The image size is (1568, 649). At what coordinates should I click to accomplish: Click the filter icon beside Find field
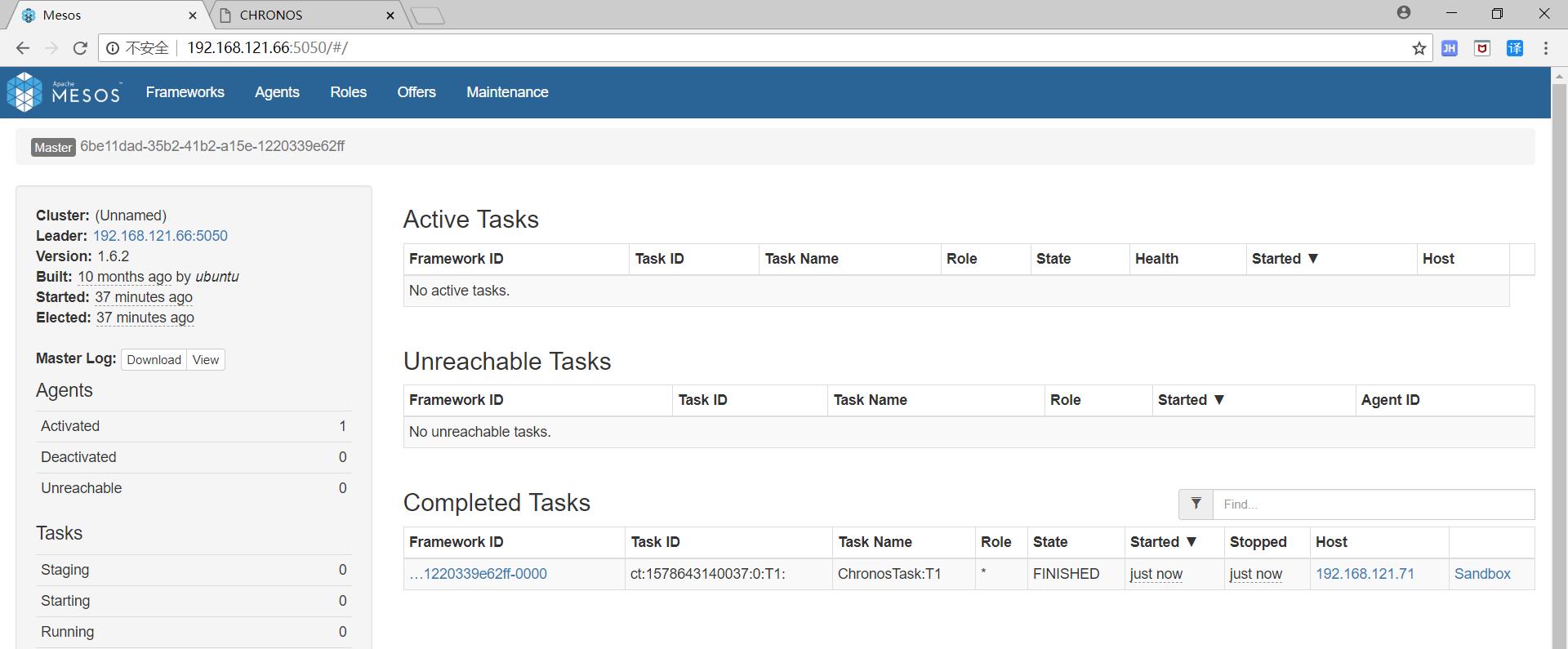point(1196,505)
